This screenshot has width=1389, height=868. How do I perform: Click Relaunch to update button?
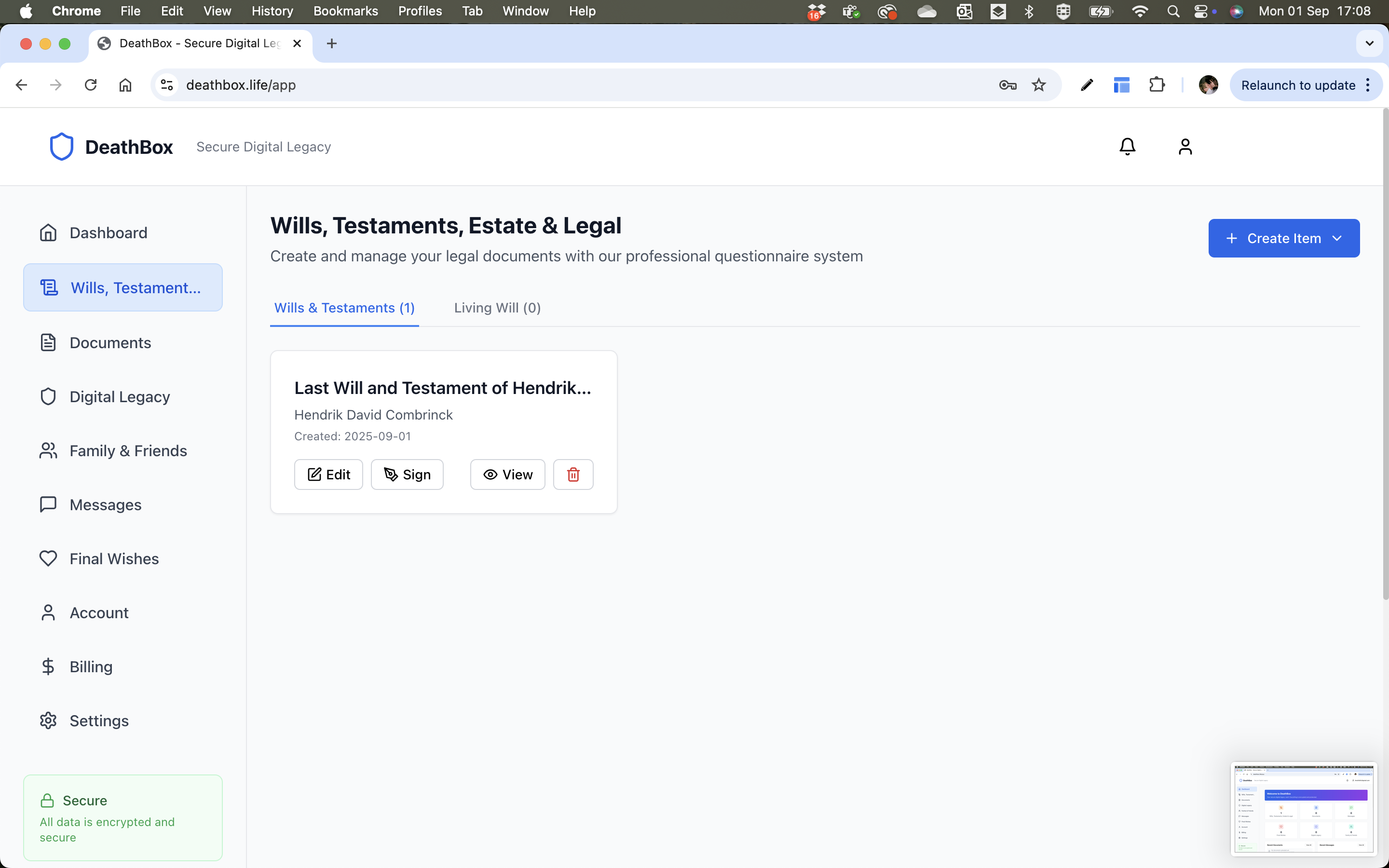[1298, 85]
